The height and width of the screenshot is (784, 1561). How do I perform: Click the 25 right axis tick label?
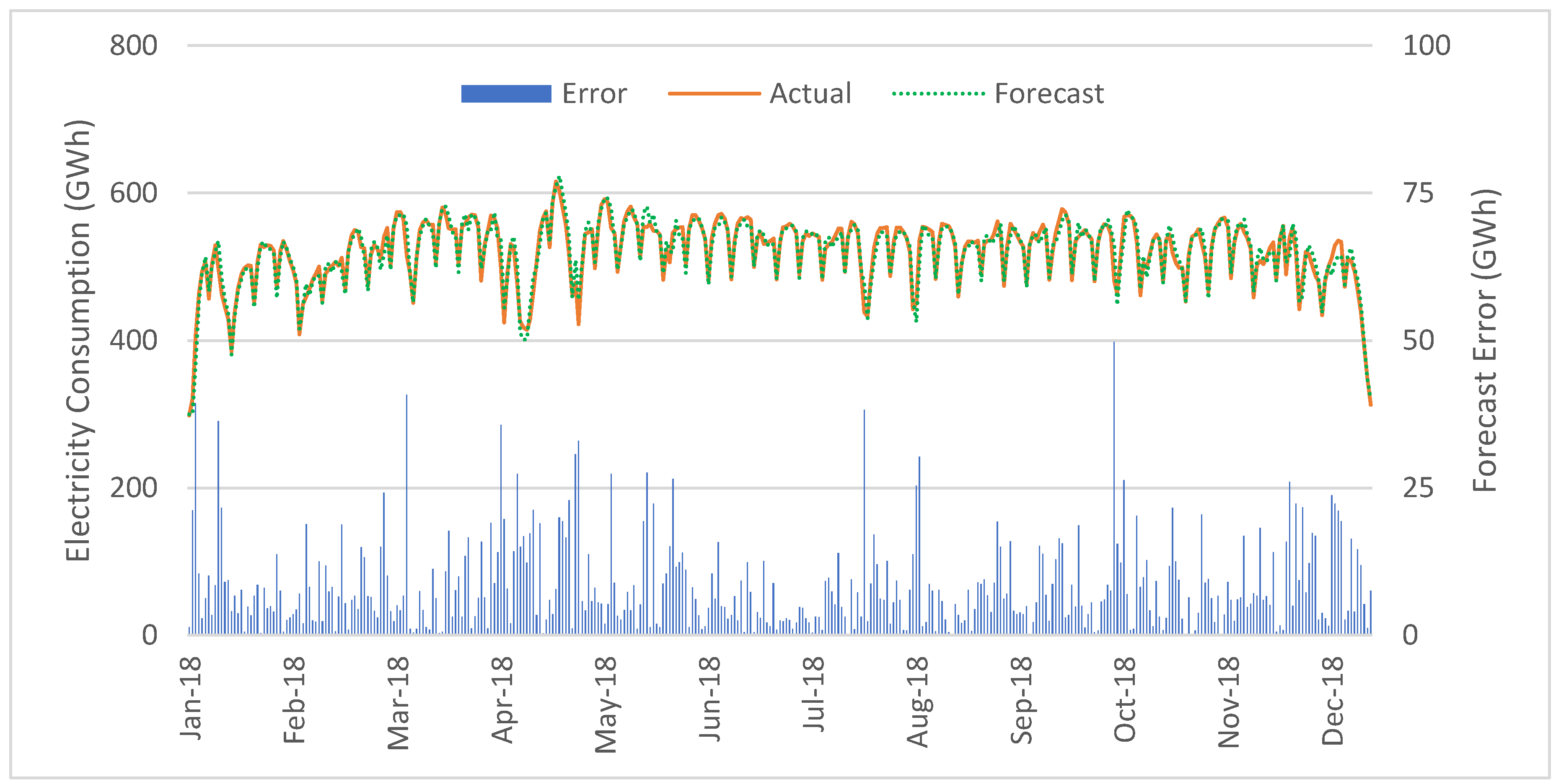(x=1418, y=488)
